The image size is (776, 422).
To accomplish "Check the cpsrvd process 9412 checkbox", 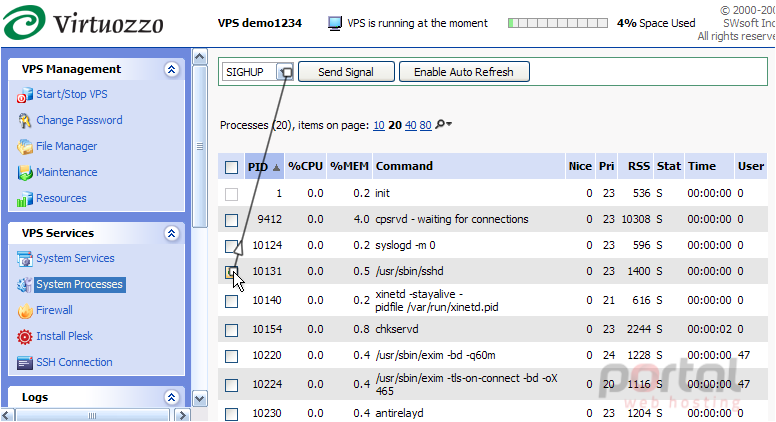I will pyautogui.click(x=231, y=220).
